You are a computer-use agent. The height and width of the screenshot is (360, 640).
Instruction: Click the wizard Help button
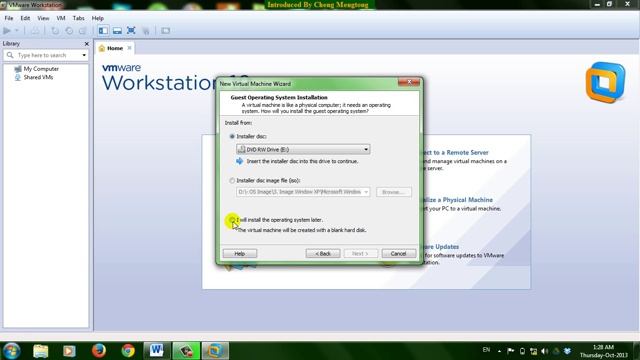click(x=240, y=253)
